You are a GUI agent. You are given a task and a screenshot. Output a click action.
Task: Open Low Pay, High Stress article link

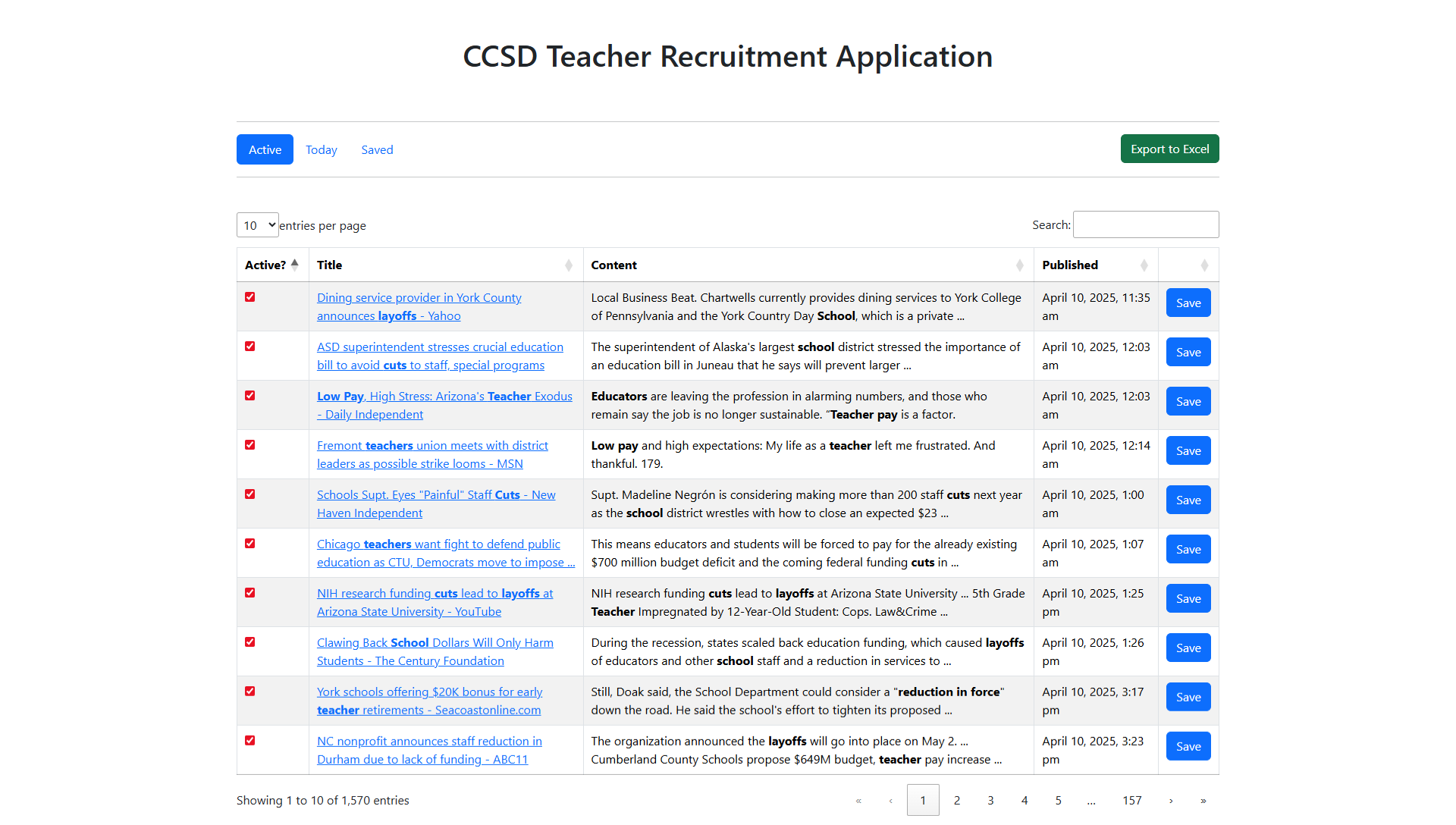(x=444, y=397)
